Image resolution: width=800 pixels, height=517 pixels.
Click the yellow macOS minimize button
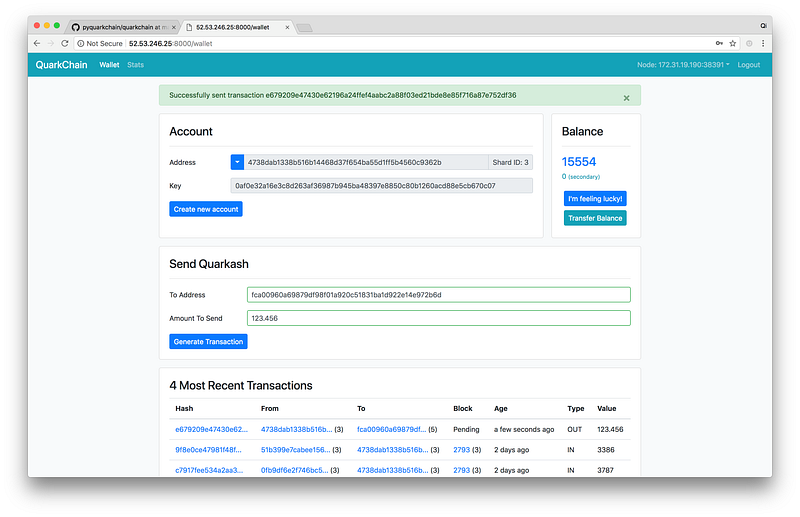tap(46, 26)
